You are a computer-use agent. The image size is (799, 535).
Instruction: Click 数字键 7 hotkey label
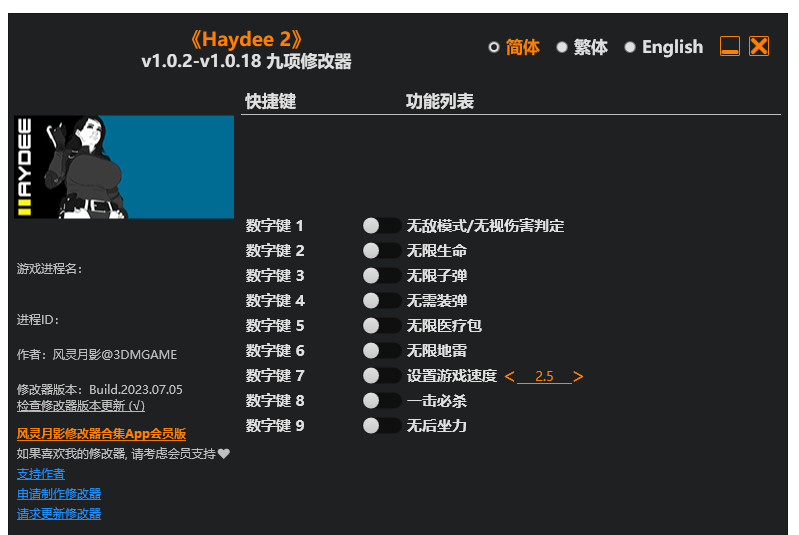pyautogui.click(x=275, y=376)
